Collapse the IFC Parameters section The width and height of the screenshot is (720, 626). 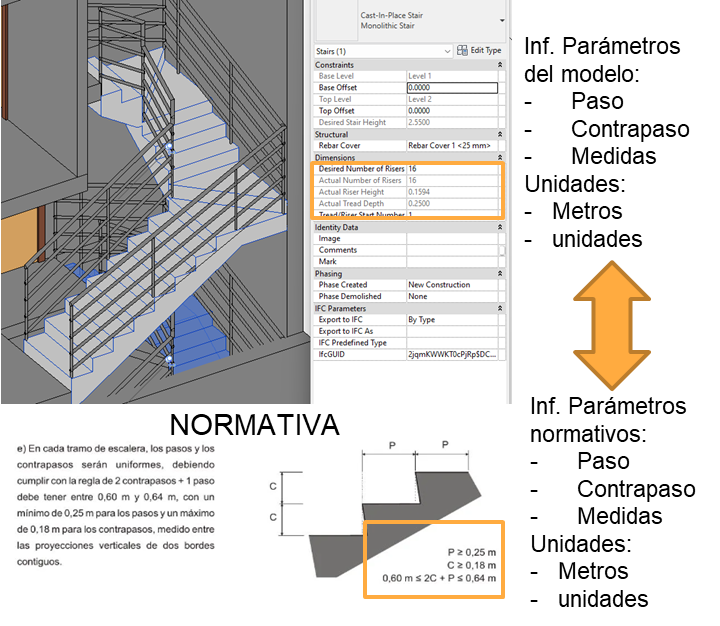500,308
